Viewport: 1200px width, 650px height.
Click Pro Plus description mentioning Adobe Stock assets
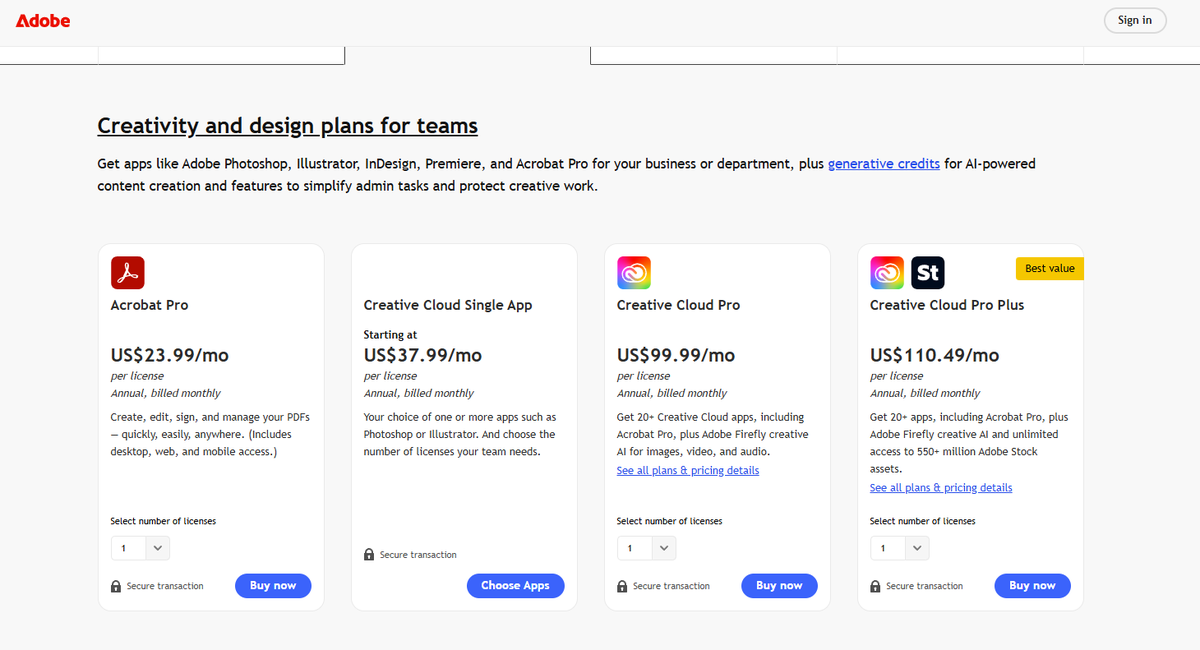point(969,443)
